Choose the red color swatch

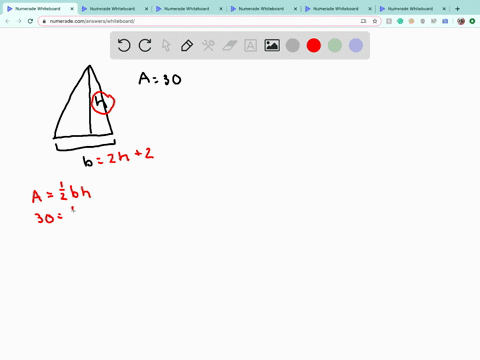[314, 45]
